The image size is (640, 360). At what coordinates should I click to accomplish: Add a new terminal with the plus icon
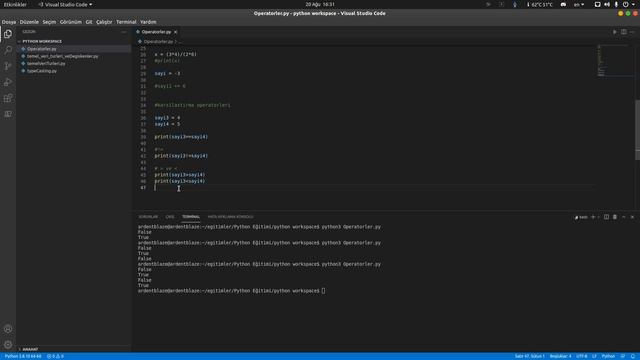[x=593, y=217]
